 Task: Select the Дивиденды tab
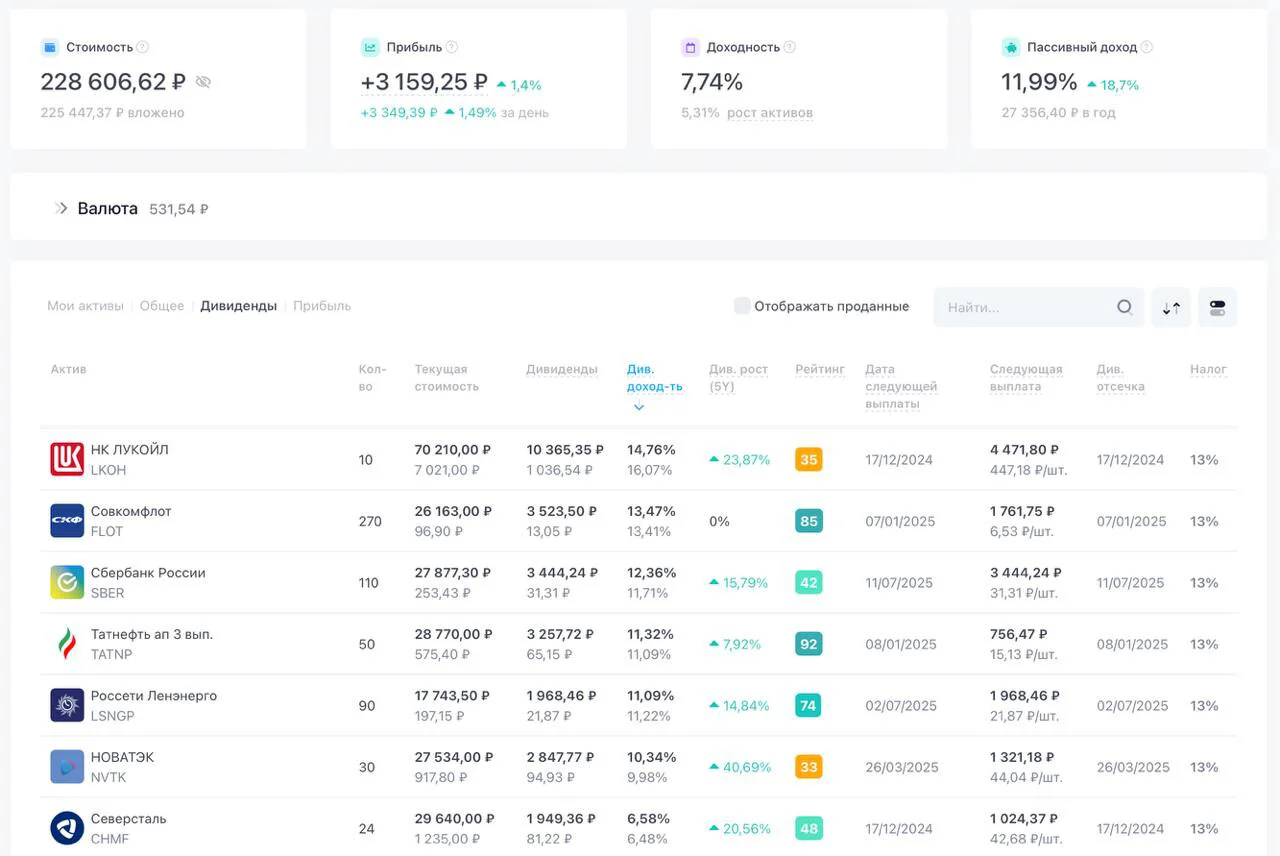pos(238,306)
